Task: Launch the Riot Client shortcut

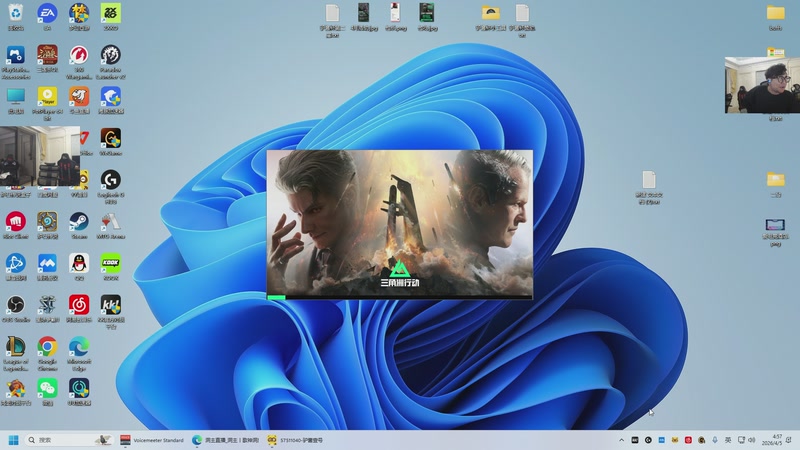Action: point(16,222)
